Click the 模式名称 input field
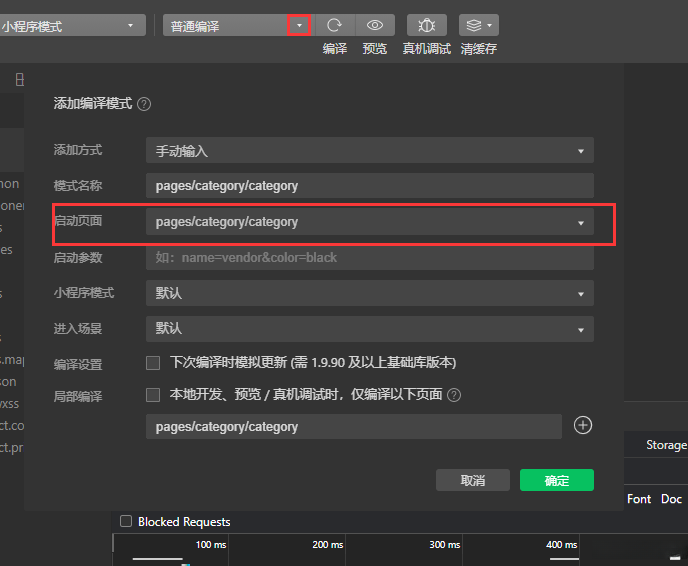Screen dimensions: 688x566 coord(369,186)
